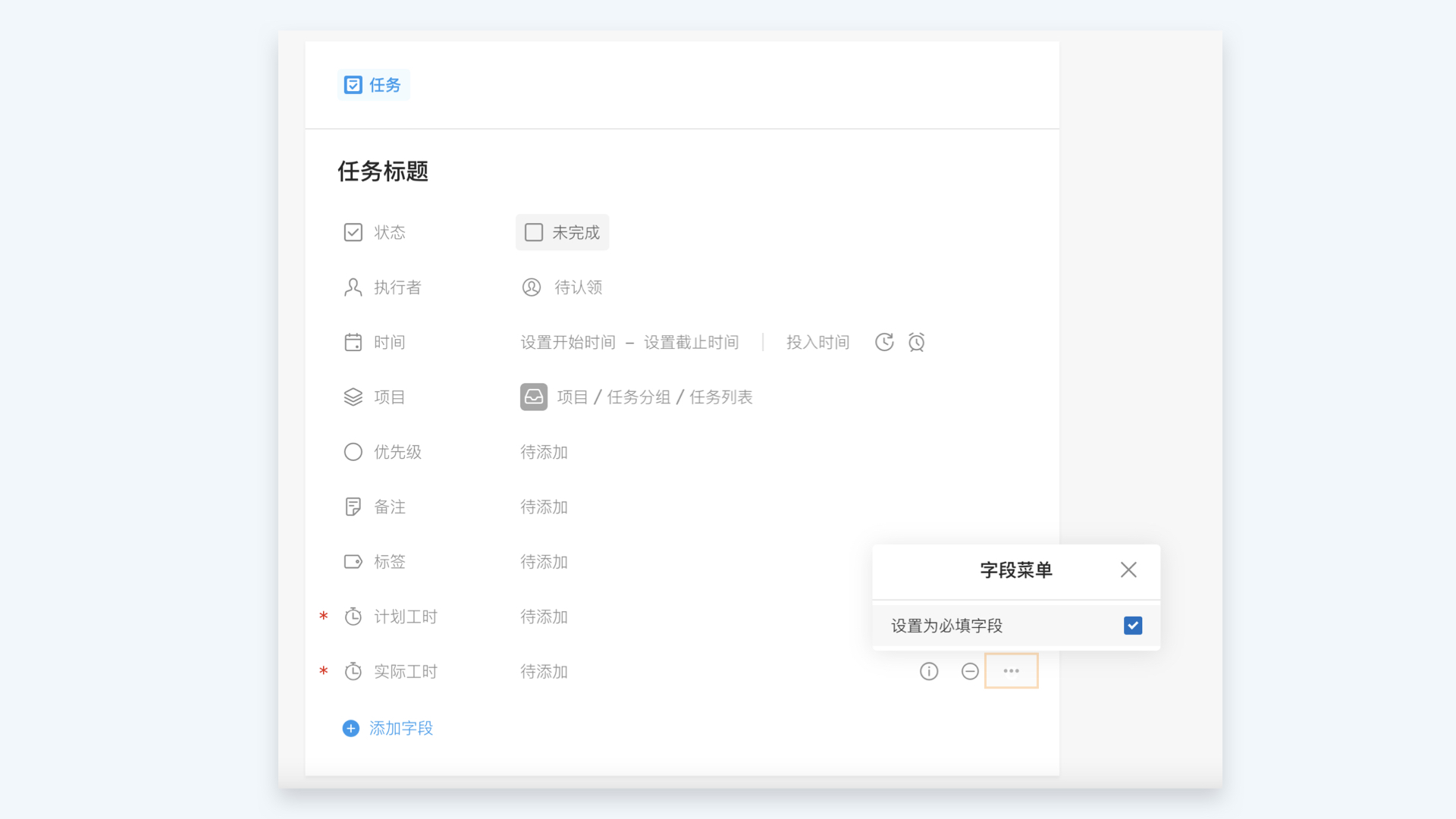Click 待添加 in the 优先级 row
The height and width of the screenshot is (819, 1456).
(x=544, y=452)
